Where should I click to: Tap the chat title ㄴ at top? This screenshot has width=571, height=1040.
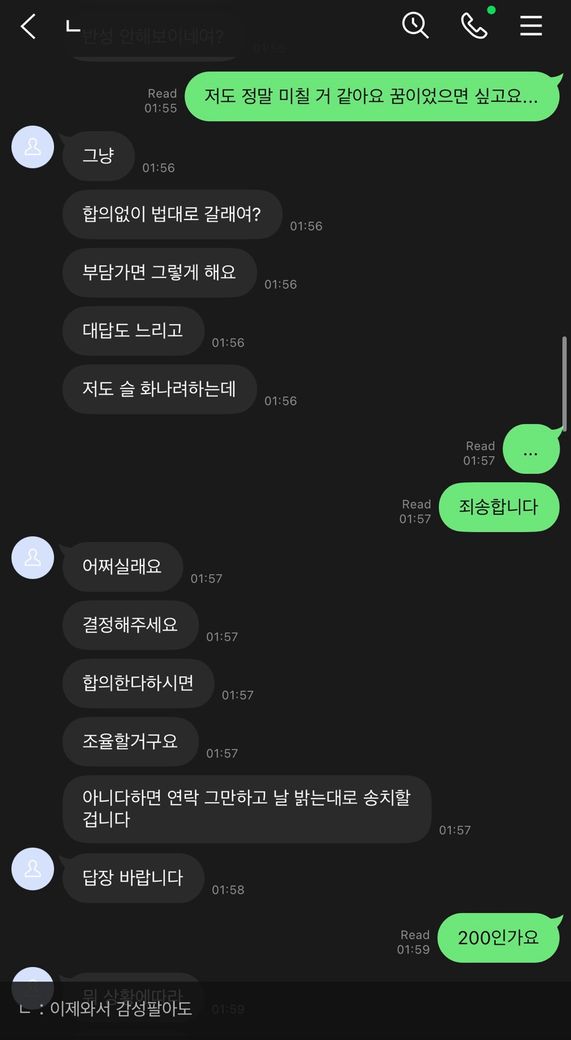[73, 27]
